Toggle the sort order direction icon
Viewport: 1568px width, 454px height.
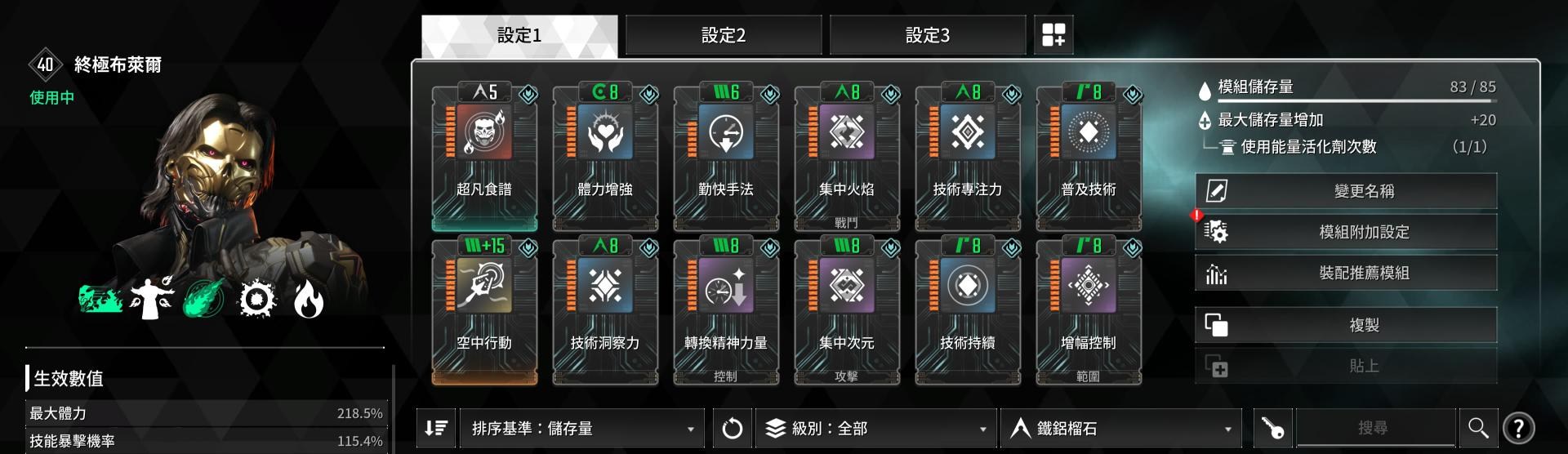[x=436, y=428]
